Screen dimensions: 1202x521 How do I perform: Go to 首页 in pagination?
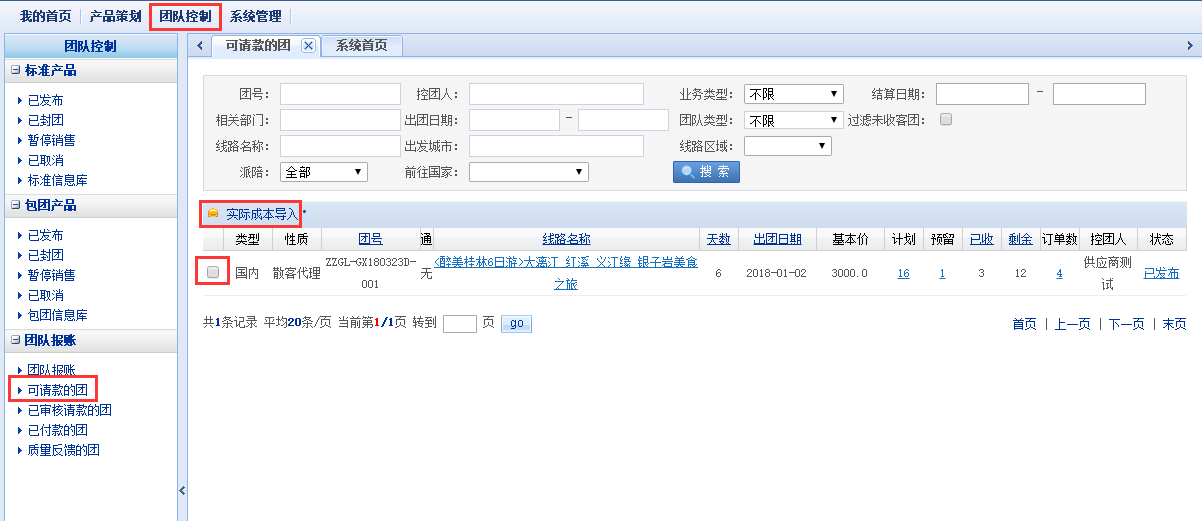tap(1024, 324)
